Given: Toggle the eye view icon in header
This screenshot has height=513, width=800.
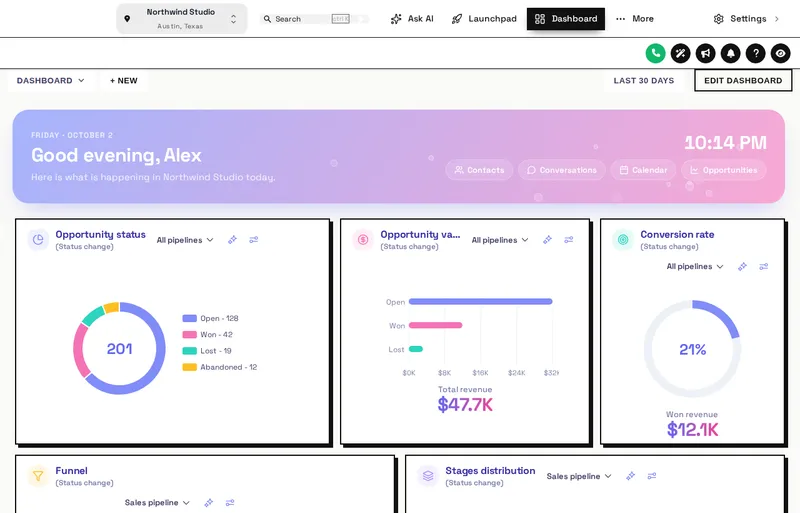Looking at the screenshot, I should 780,53.
